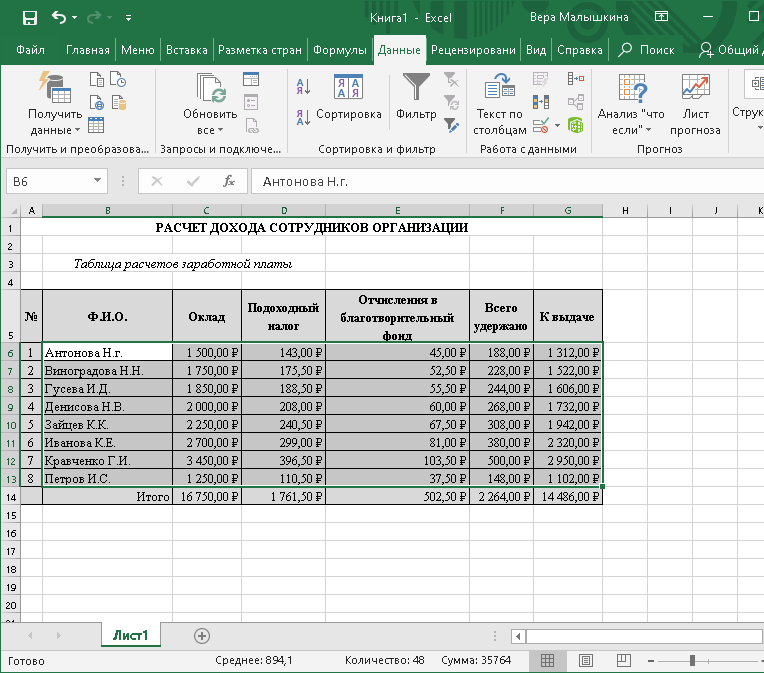Click the Undo arrow icon
The width and height of the screenshot is (764, 673).
click(x=59, y=18)
